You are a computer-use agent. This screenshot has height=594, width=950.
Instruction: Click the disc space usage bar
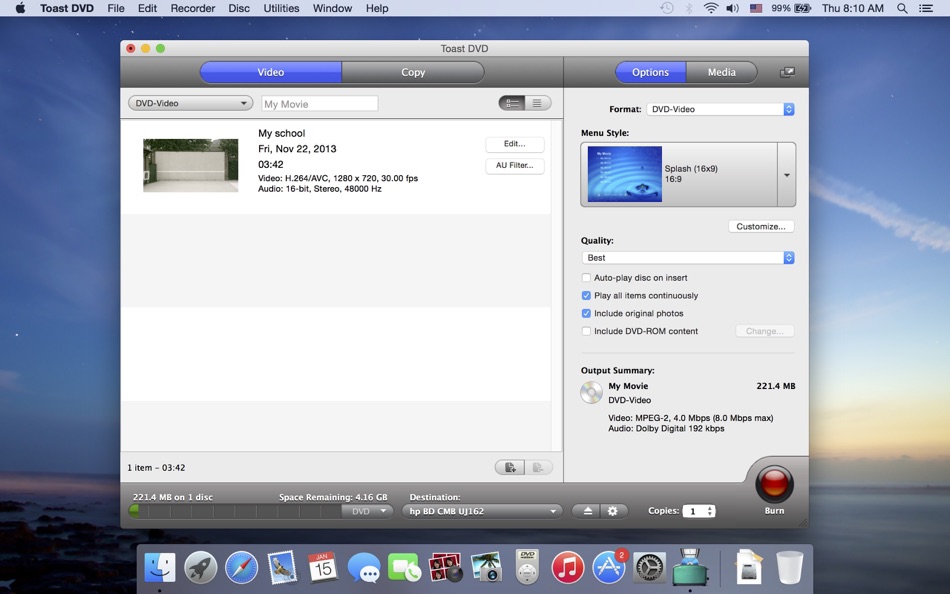pyautogui.click(x=236, y=511)
